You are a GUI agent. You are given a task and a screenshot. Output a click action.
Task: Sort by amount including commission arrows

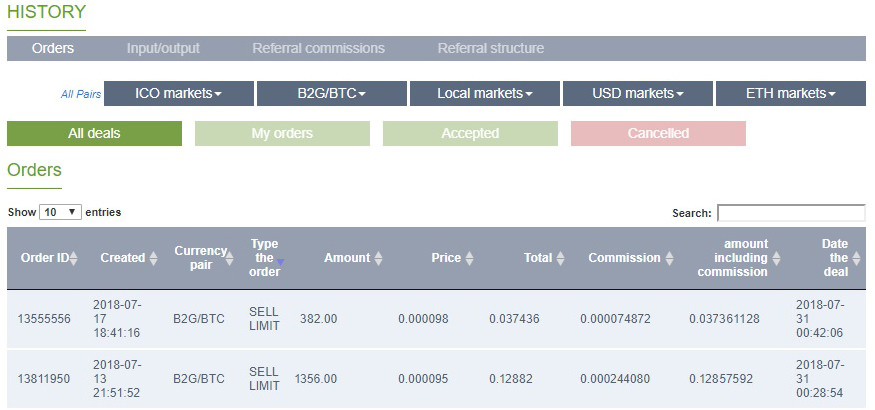[776, 258]
